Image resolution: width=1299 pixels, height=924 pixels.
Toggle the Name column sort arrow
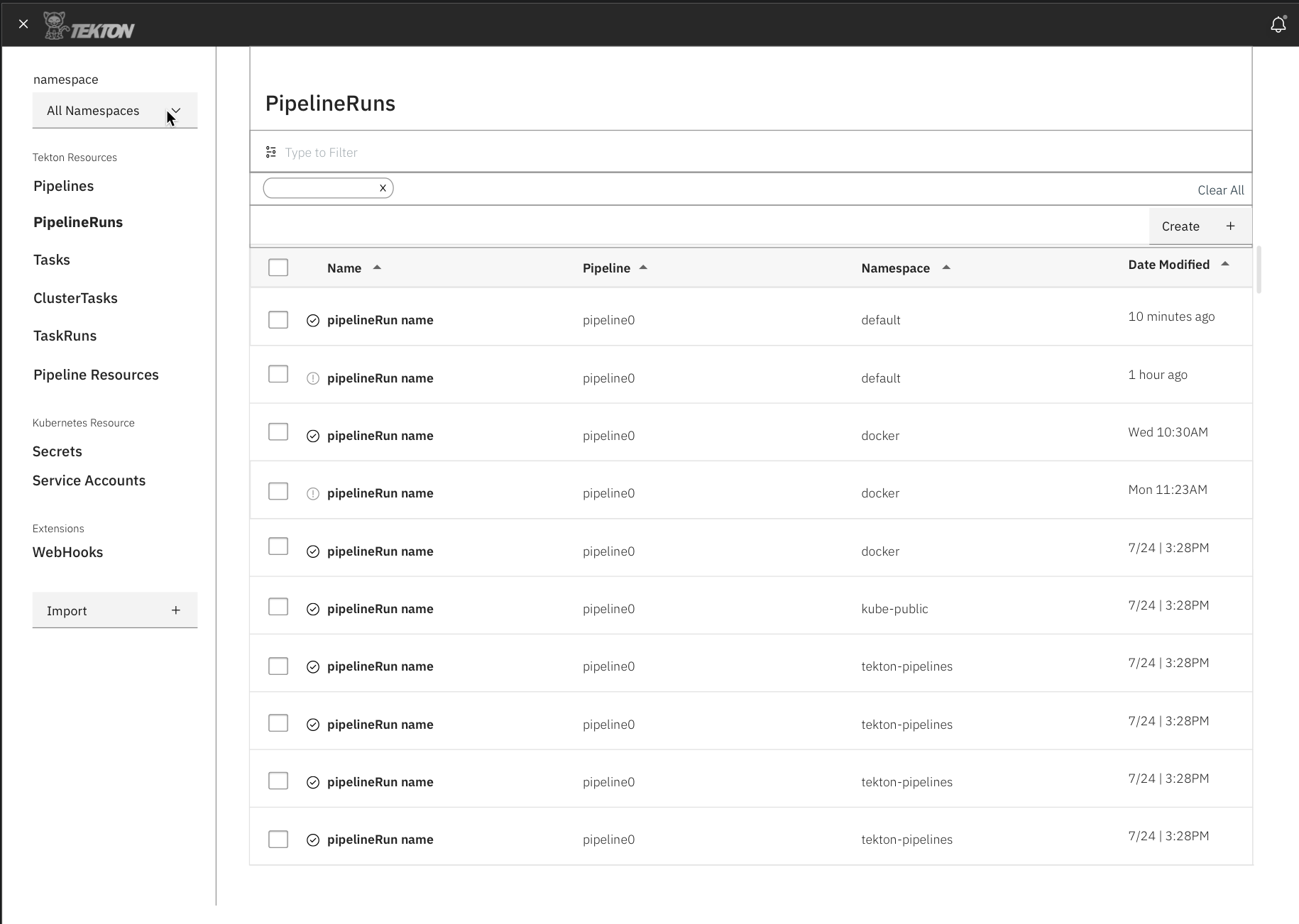point(378,268)
